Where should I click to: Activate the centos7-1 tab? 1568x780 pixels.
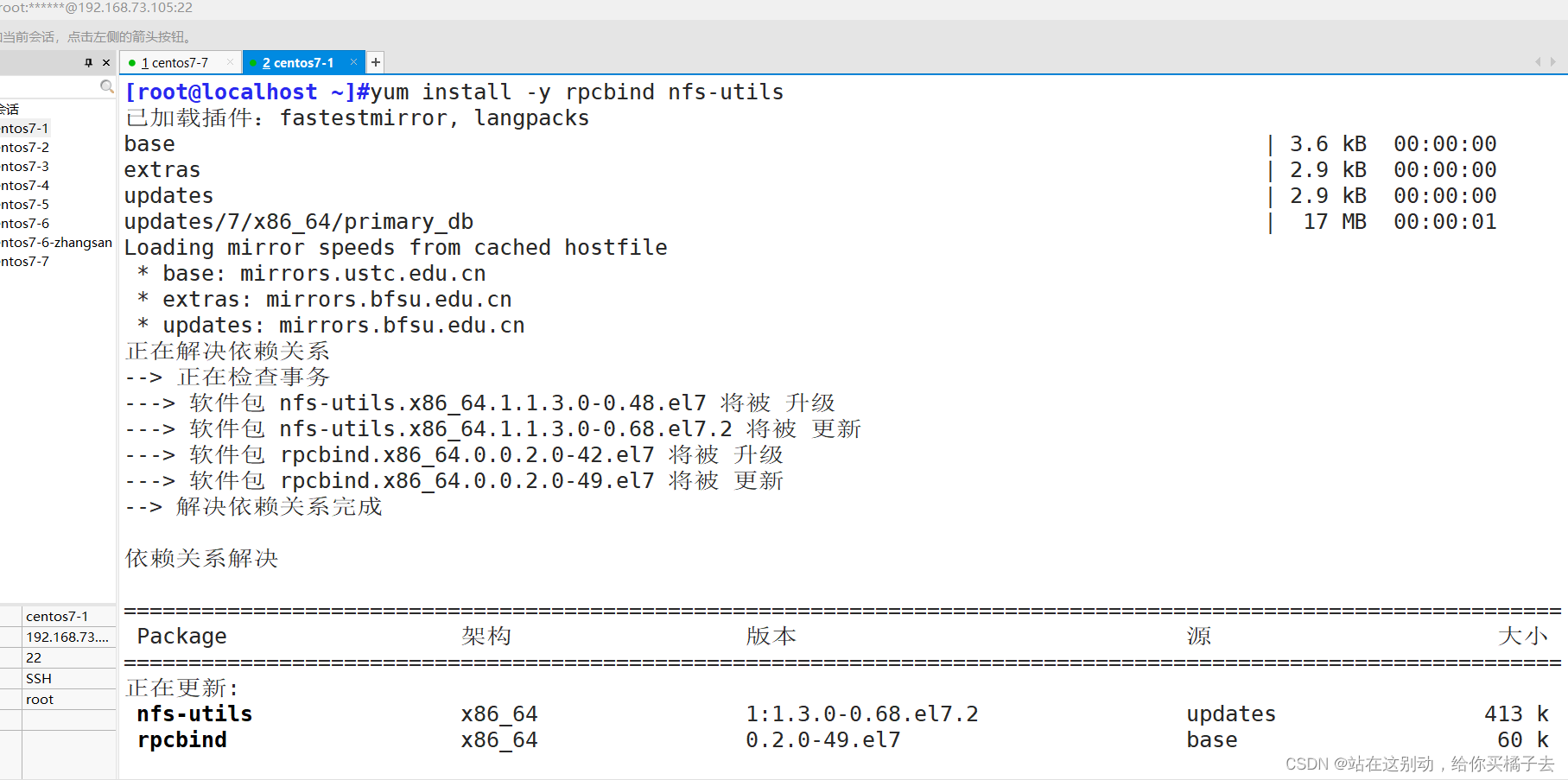pyautogui.click(x=298, y=62)
